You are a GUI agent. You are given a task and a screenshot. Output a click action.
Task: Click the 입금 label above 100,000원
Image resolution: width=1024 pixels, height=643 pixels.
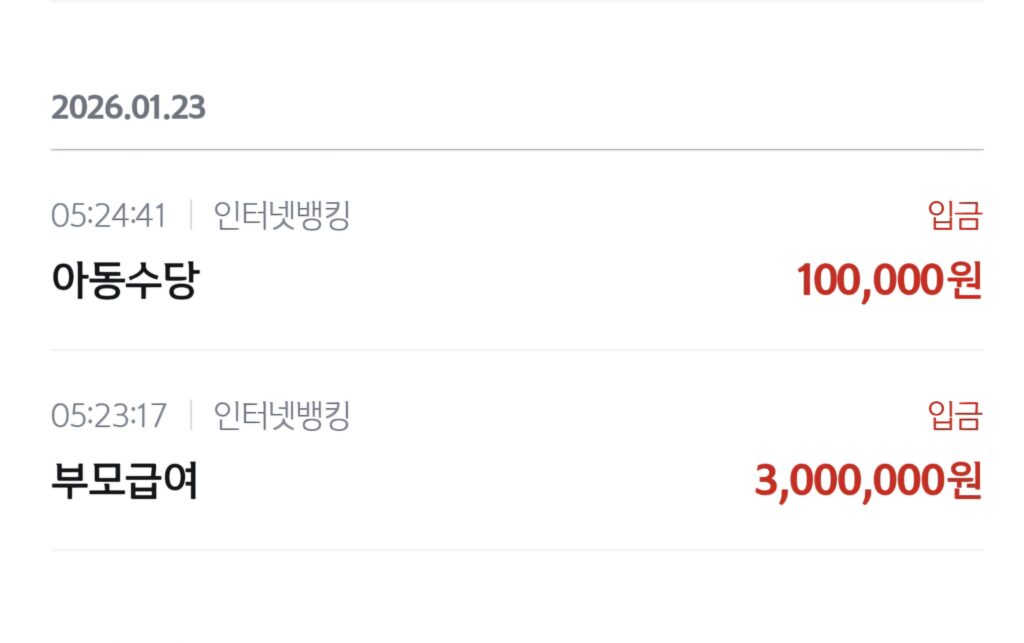(955, 215)
